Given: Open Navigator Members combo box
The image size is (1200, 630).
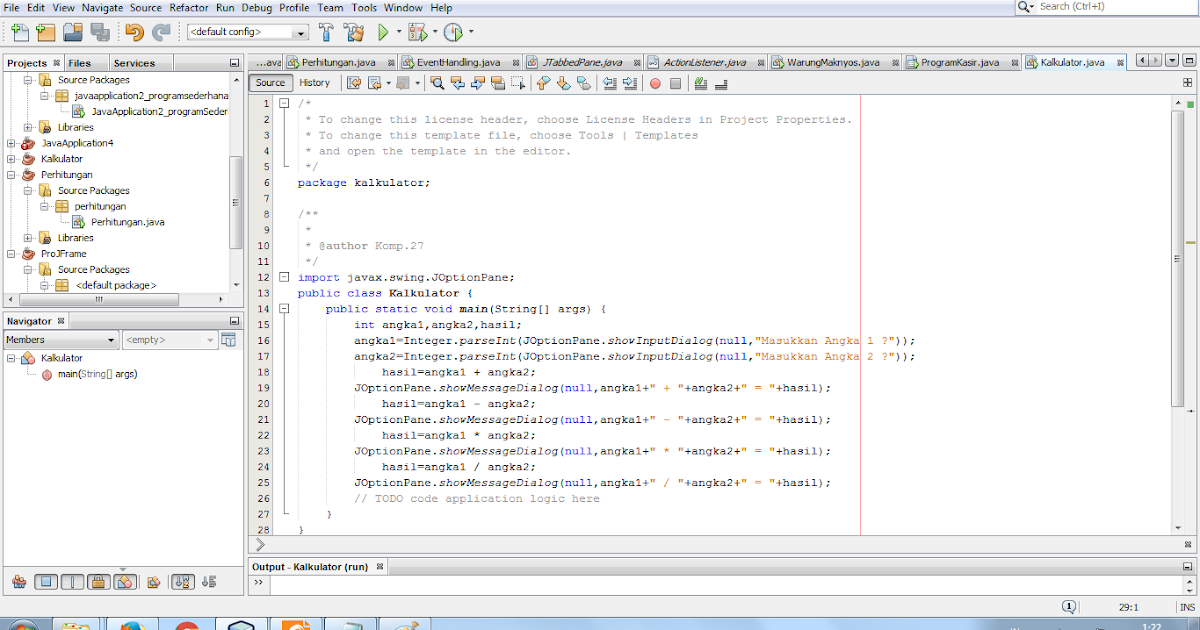Looking at the screenshot, I should coord(61,340).
